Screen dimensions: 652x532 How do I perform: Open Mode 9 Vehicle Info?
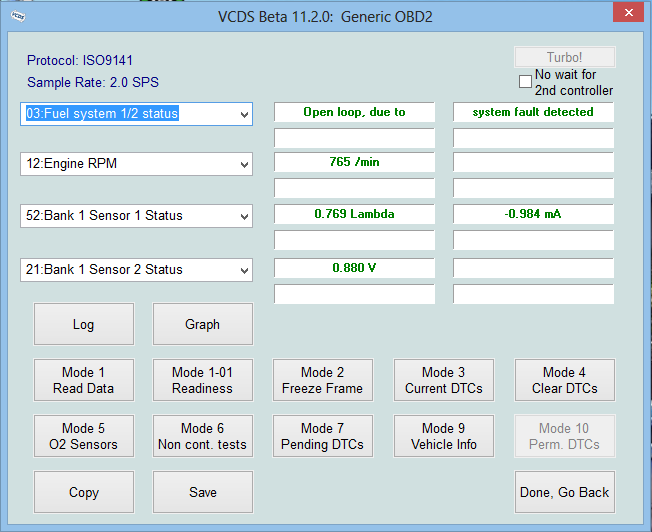pos(444,436)
